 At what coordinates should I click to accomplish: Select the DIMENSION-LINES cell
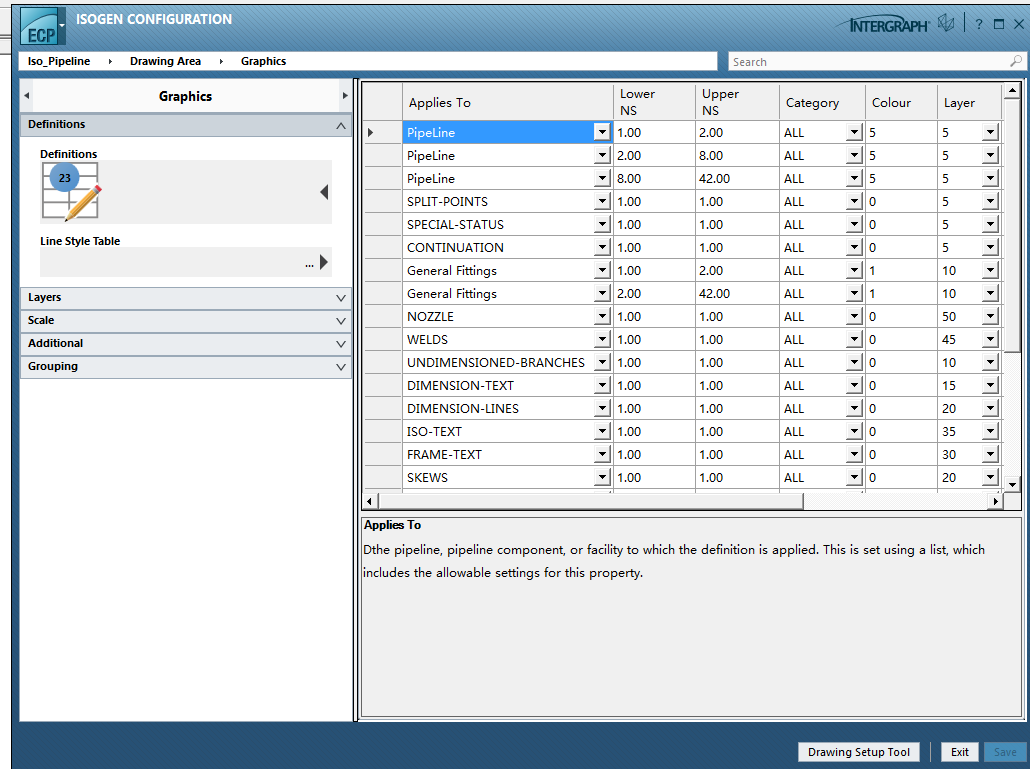point(499,408)
